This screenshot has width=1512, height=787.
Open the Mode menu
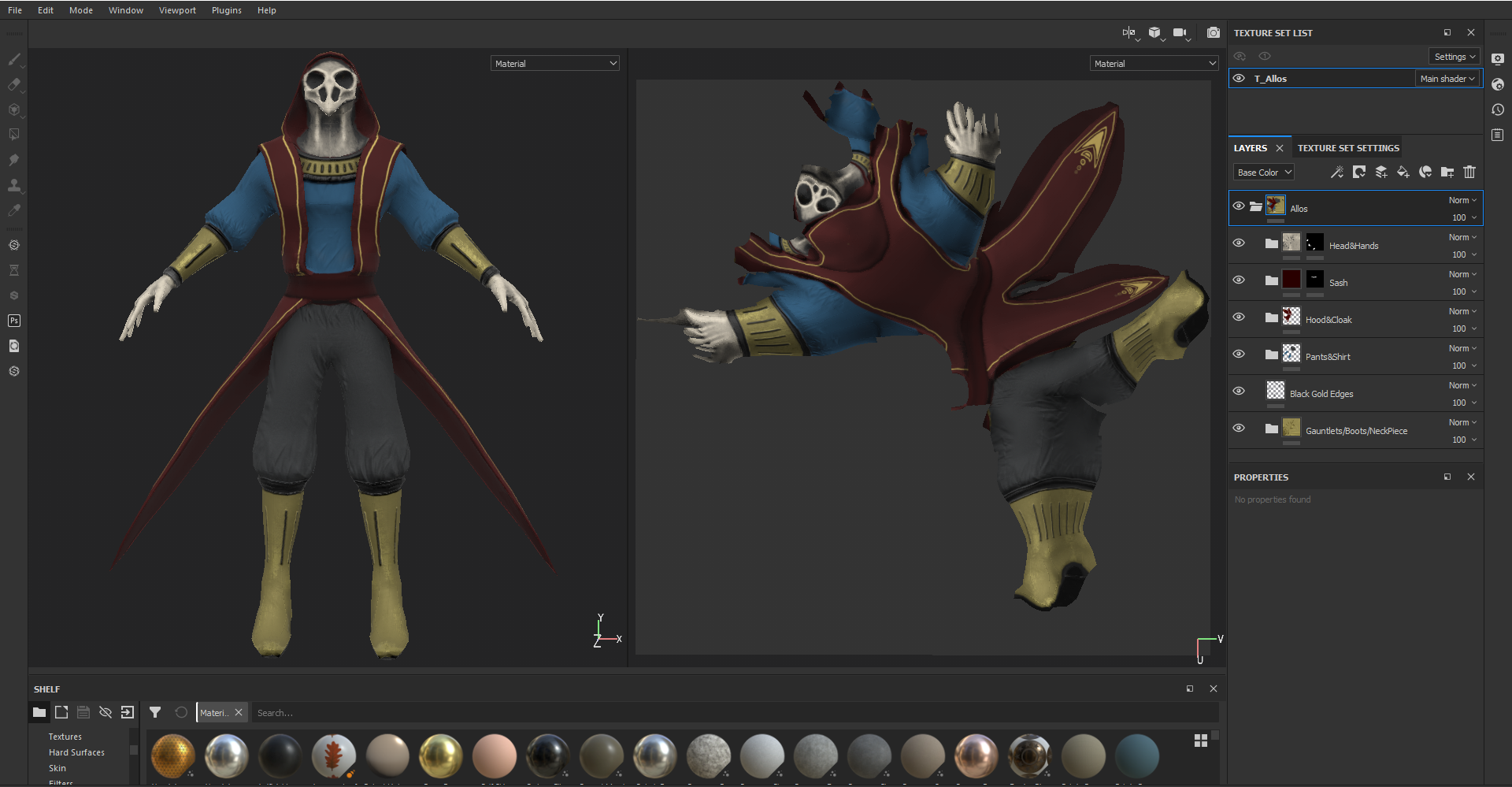click(81, 10)
